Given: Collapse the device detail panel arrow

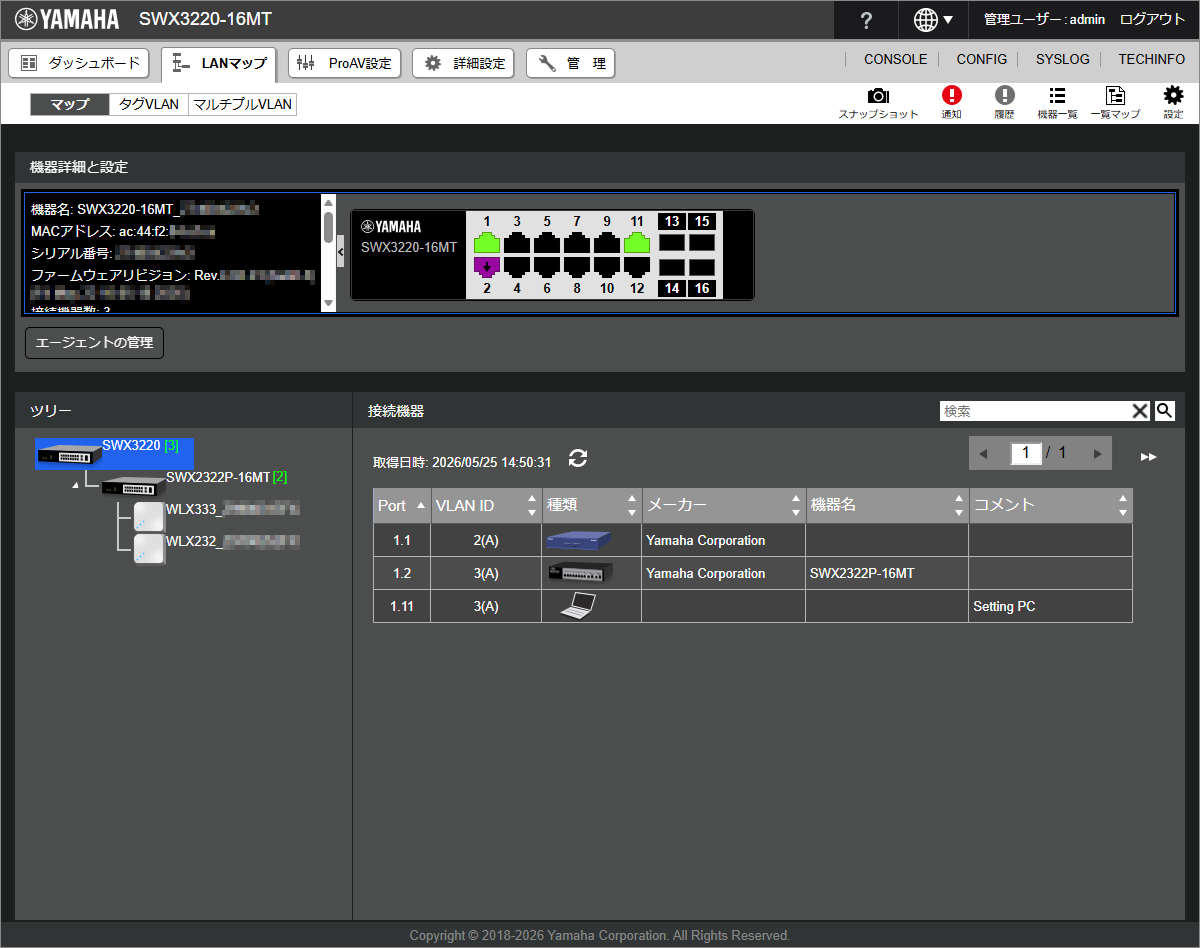Looking at the screenshot, I should point(340,252).
